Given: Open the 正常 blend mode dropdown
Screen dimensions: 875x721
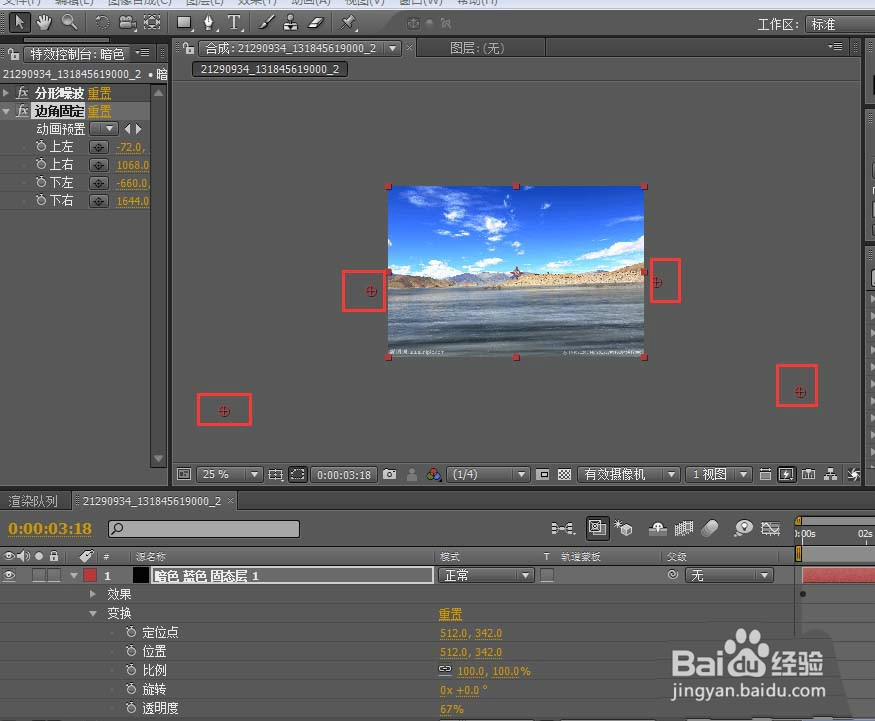Looking at the screenshot, I should pos(486,575).
